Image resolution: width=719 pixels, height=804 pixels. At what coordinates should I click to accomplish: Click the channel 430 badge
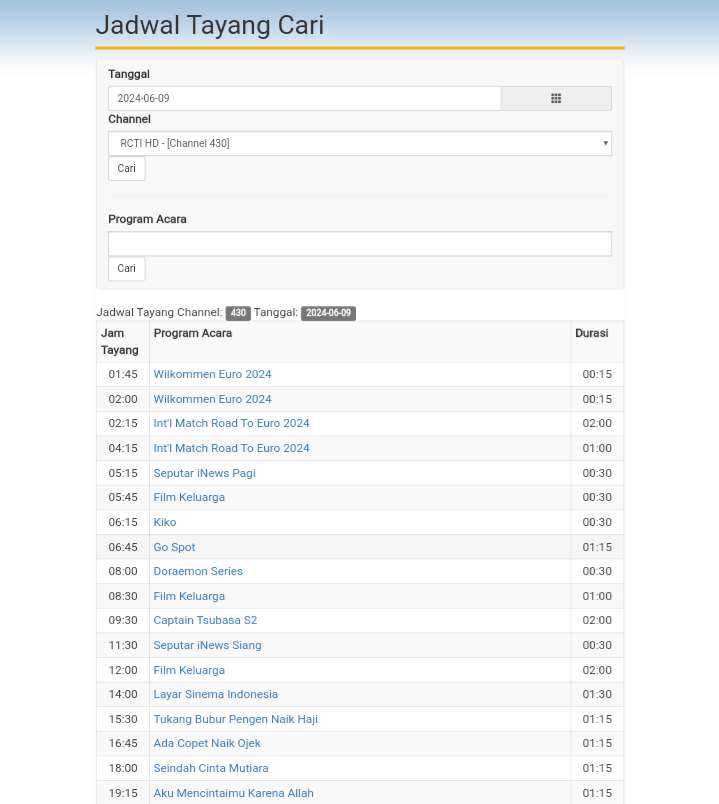pos(238,313)
